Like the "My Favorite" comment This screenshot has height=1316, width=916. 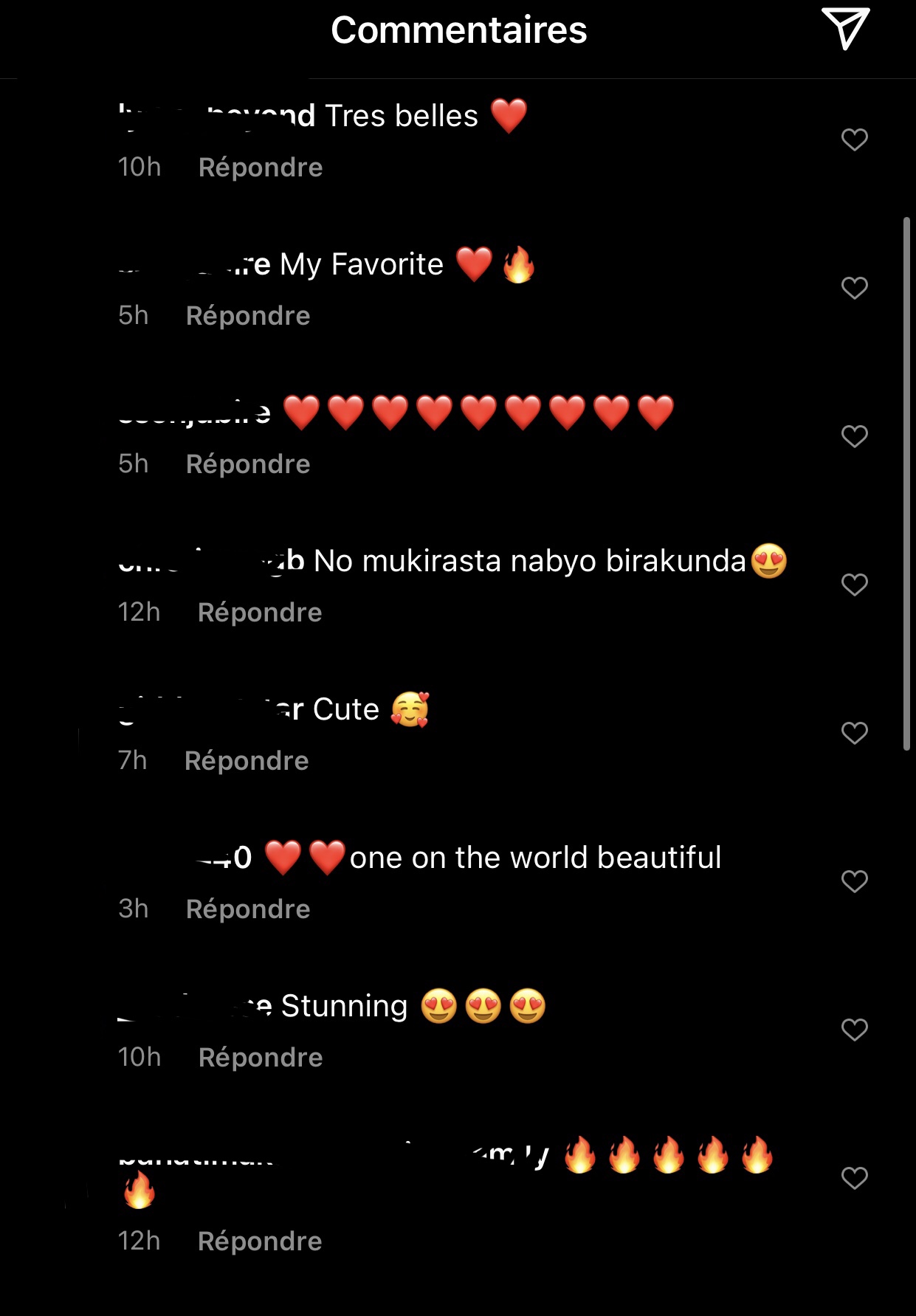click(x=855, y=288)
